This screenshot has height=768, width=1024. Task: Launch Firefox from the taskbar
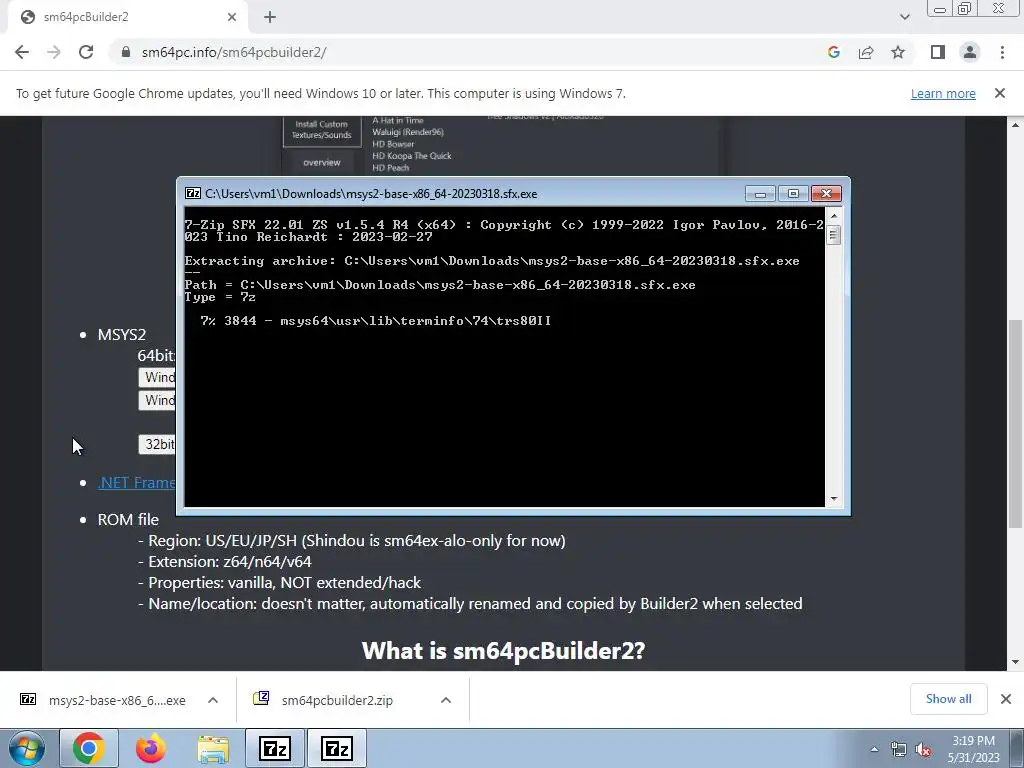pyautogui.click(x=151, y=748)
